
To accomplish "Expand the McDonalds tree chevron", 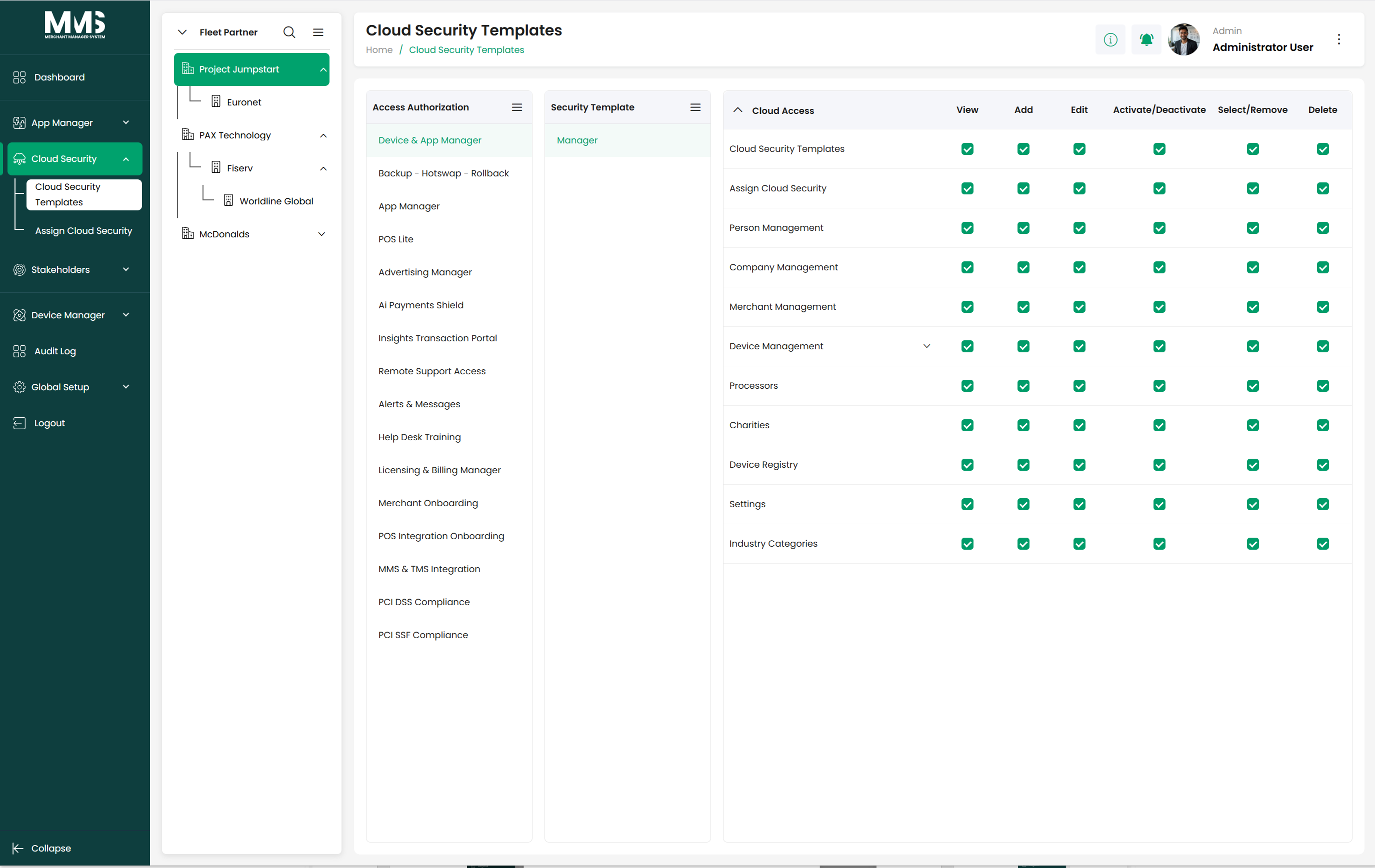I will 321,234.
